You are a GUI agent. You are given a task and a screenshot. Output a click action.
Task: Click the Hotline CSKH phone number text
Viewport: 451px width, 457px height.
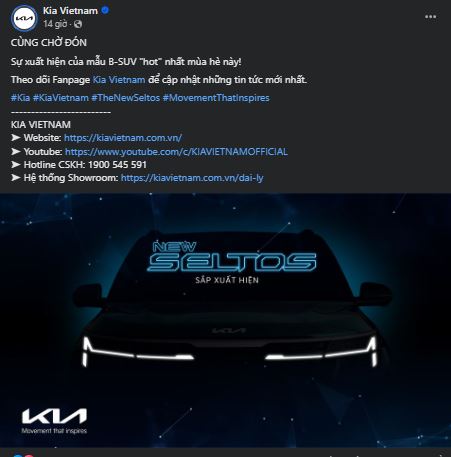117,165
